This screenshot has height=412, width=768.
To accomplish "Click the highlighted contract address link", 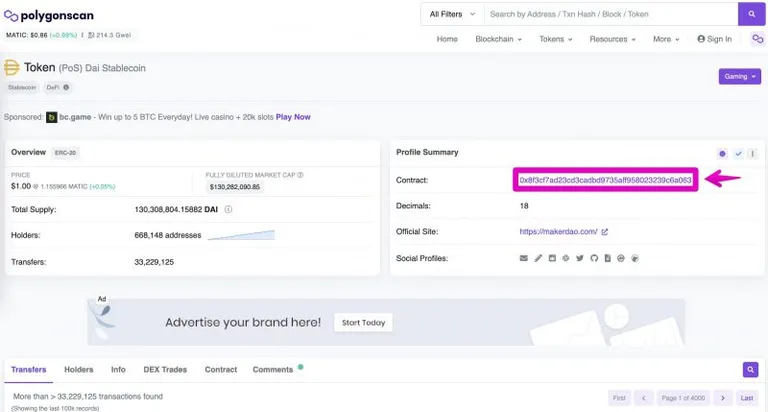I will pos(605,180).
